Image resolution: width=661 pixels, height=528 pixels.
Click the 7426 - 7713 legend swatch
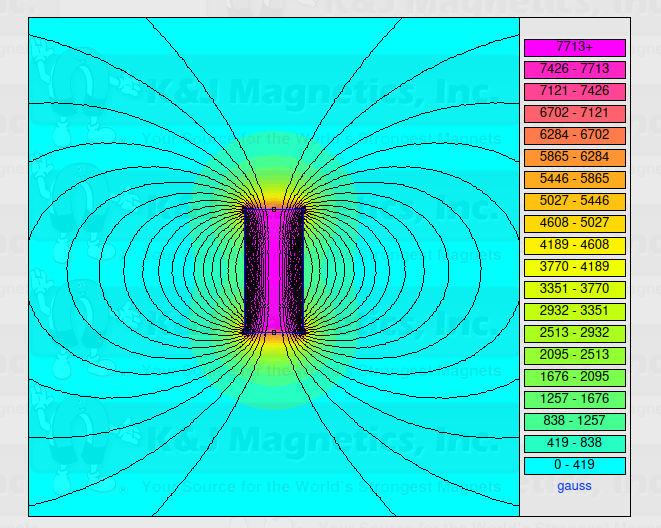pyautogui.click(x=575, y=70)
